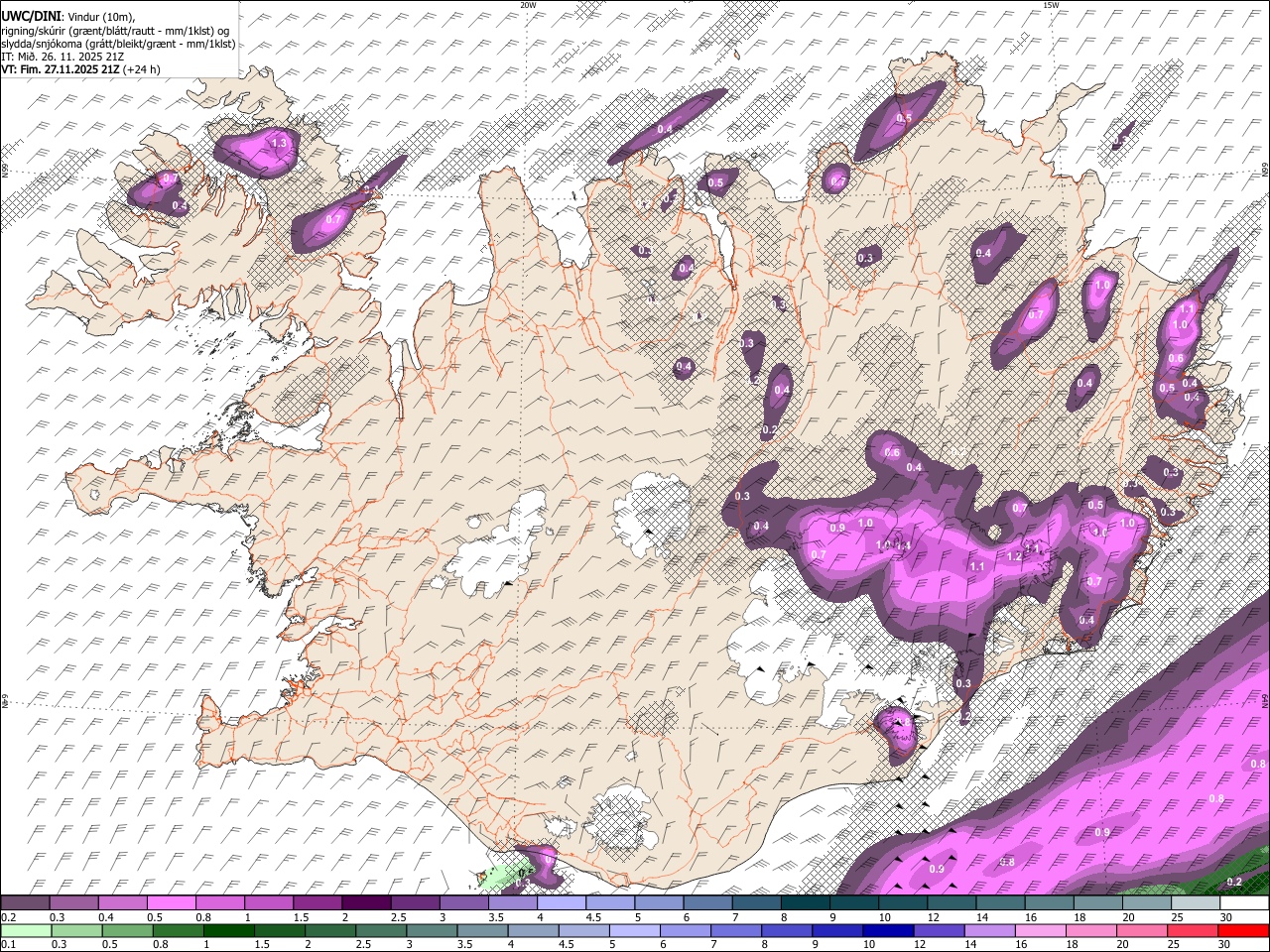Click the 'slydda/snjókoma' legend description line
Image resolution: width=1270 pixels, height=952 pixels.
click(x=118, y=44)
